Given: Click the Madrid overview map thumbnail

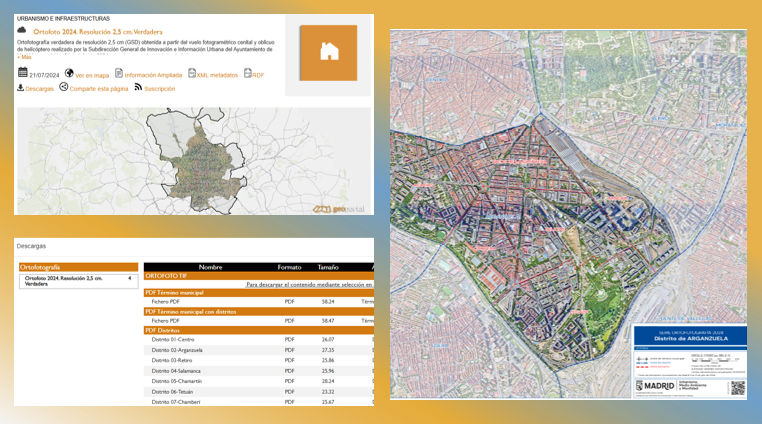Looking at the screenshot, I should coord(194,161).
